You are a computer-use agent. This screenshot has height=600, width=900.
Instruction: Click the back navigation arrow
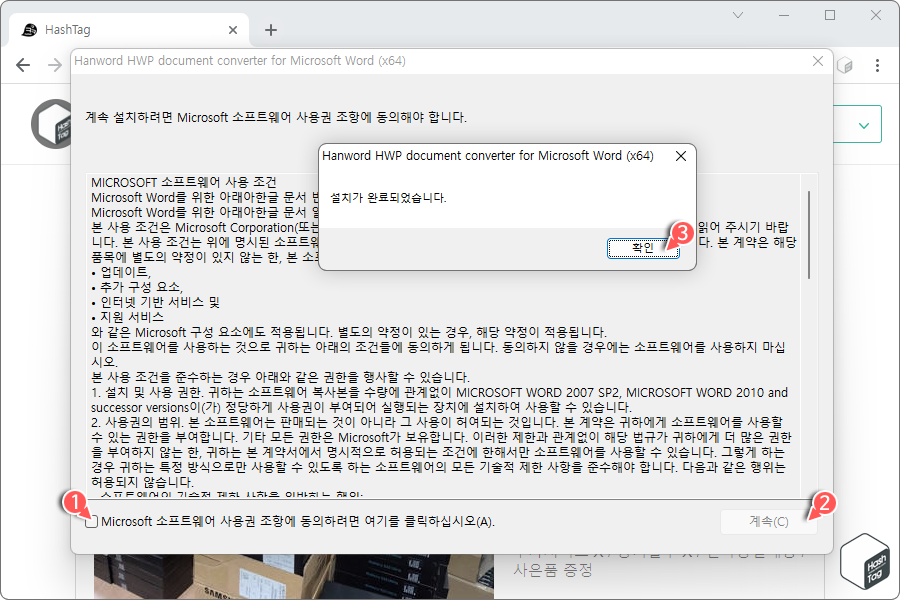pos(23,63)
